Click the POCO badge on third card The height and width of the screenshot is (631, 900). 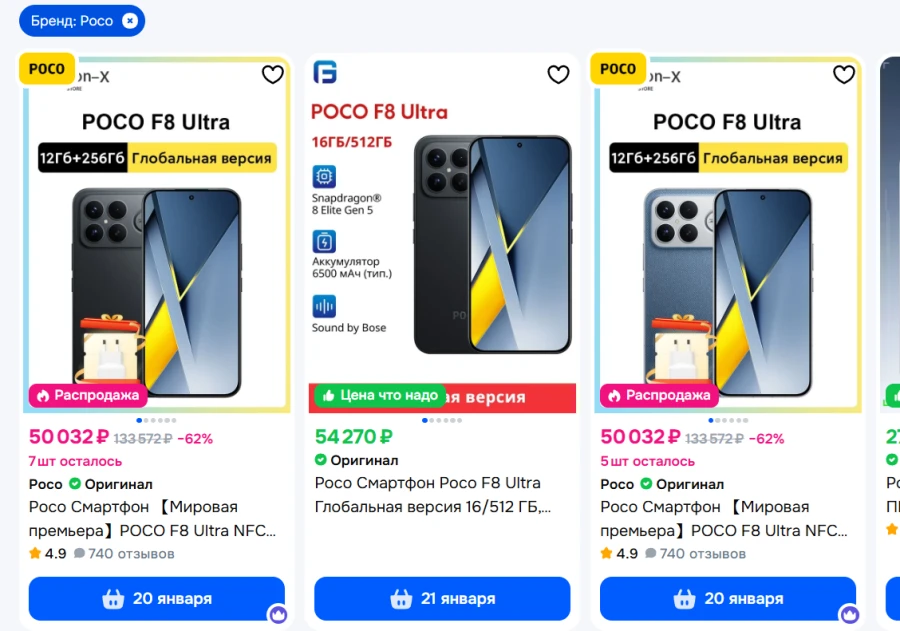(x=618, y=69)
